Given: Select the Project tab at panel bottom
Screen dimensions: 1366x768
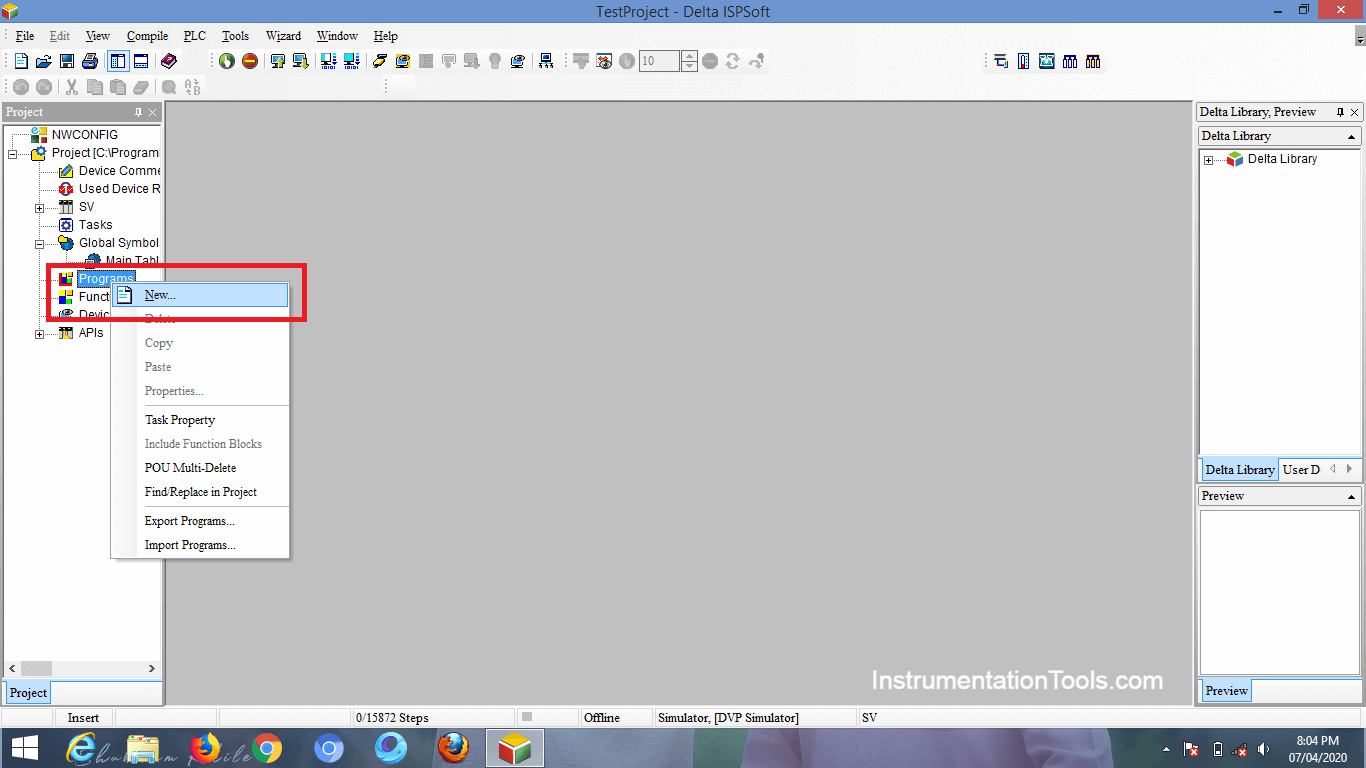Looking at the screenshot, I should coord(28,693).
